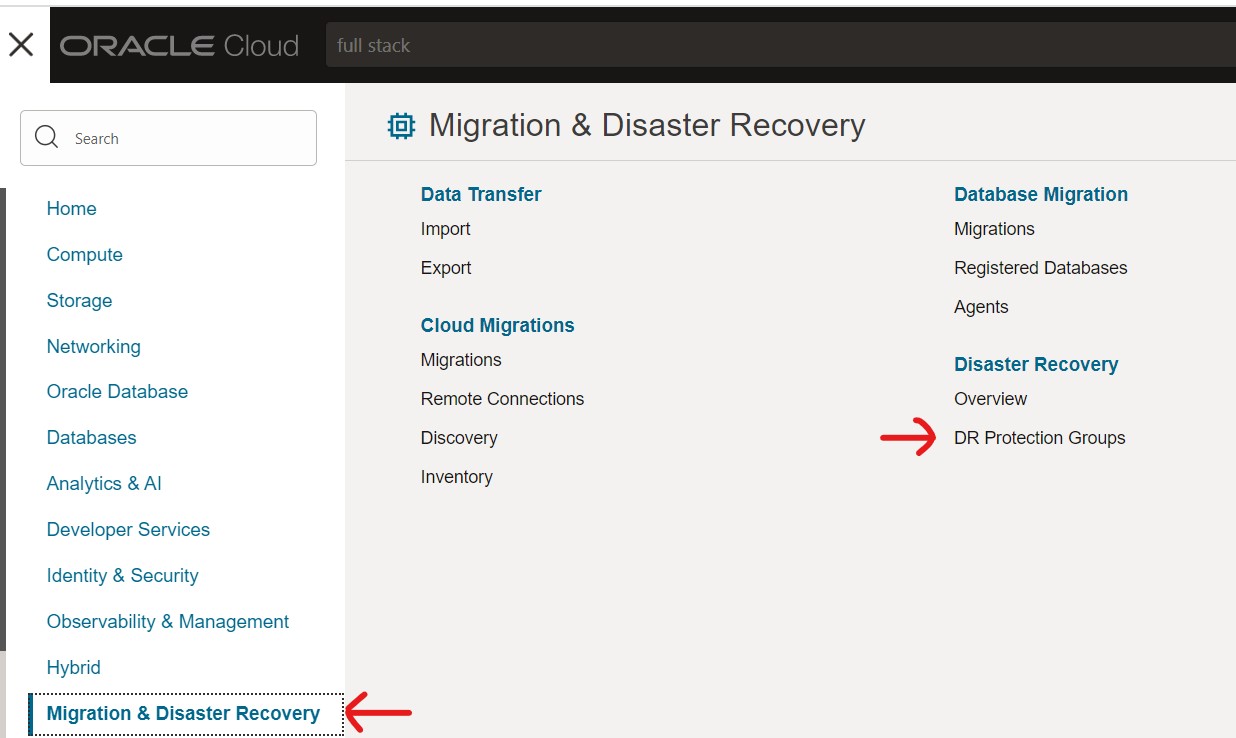Click Import under Data Transfer
This screenshot has height=738, width=1236.
pyautogui.click(x=445, y=228)
